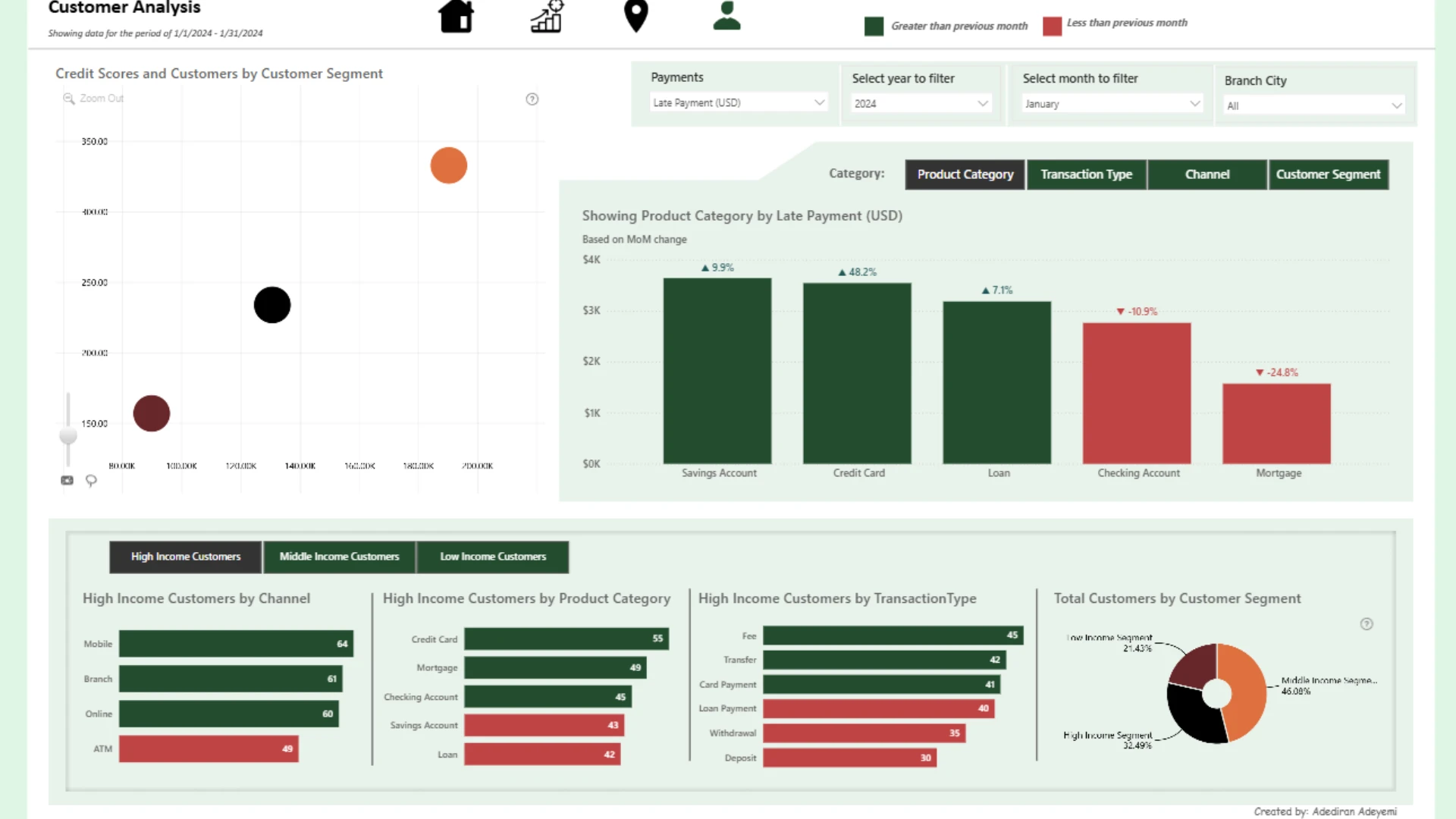The width and height of the screenshot is (1456, 819).
Task: Click the Loan Payment transaction bar
Action: 879,708
